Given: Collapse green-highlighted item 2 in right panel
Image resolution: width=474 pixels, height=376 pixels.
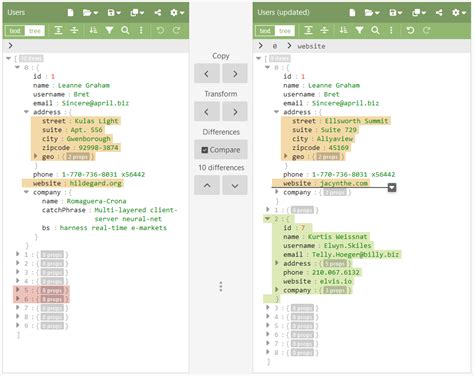Looking at the screenshot, I should coord(267,219).
